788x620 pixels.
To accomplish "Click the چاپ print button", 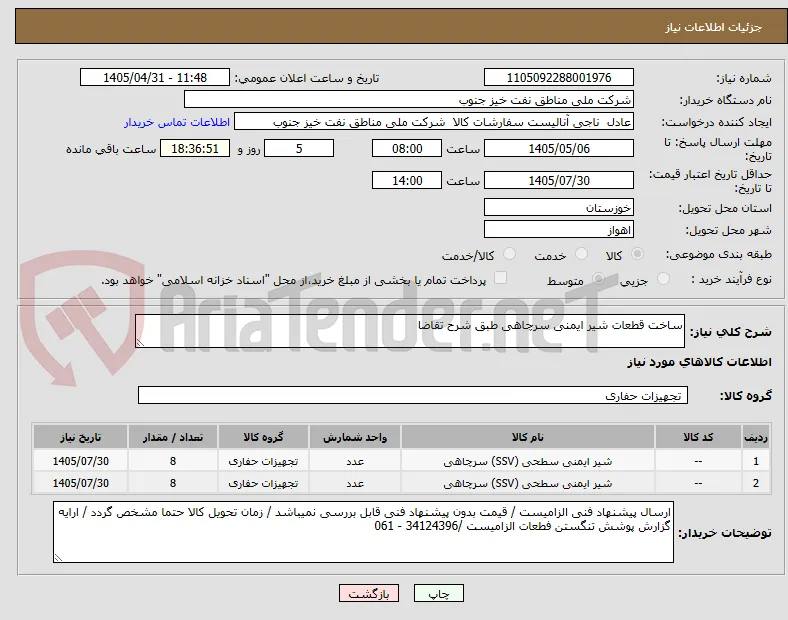I will [439, 593].
